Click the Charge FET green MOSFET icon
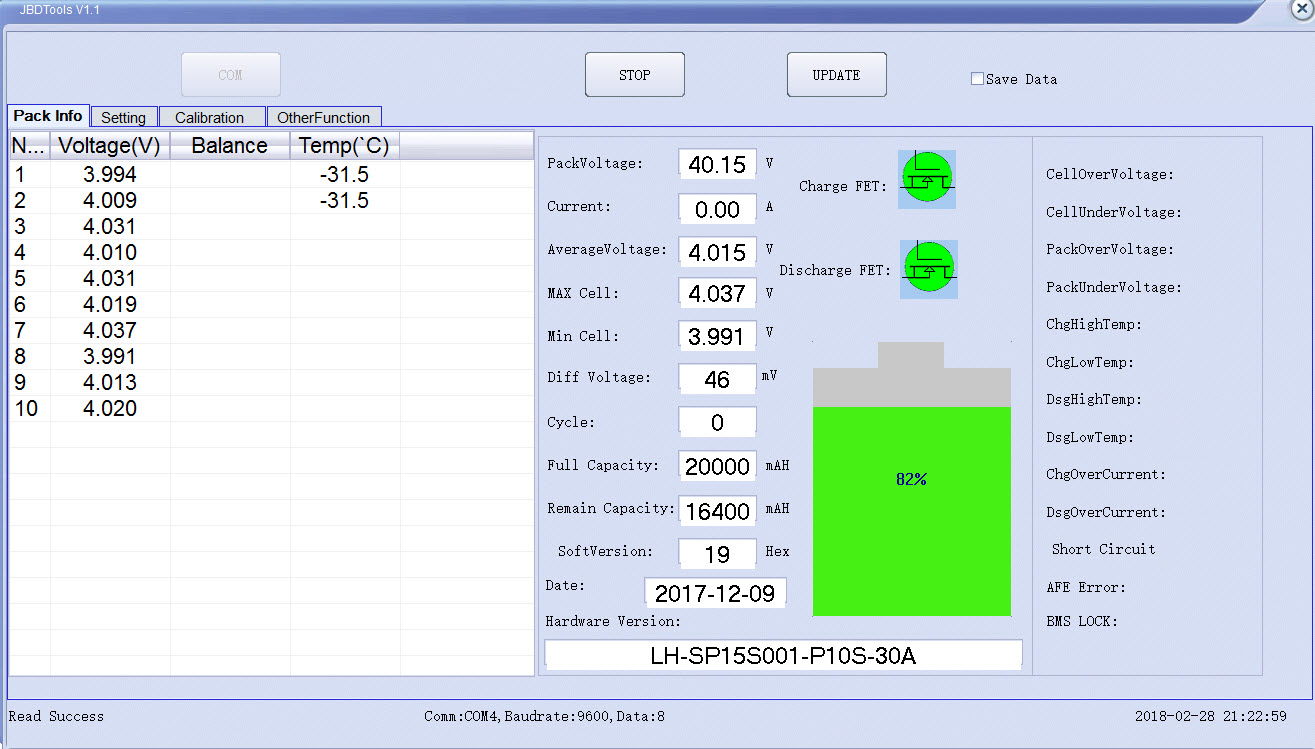Viewport: 1315px width, 749px height. pos(927,179)
